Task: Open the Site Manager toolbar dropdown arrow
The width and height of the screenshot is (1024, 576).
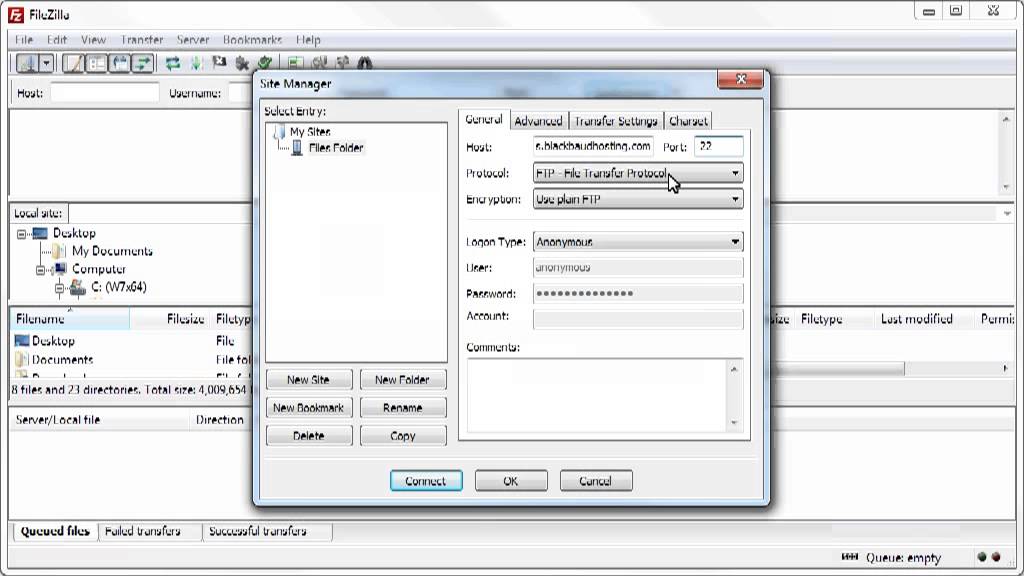Action: pyautogui.click(x=46, y=63)
